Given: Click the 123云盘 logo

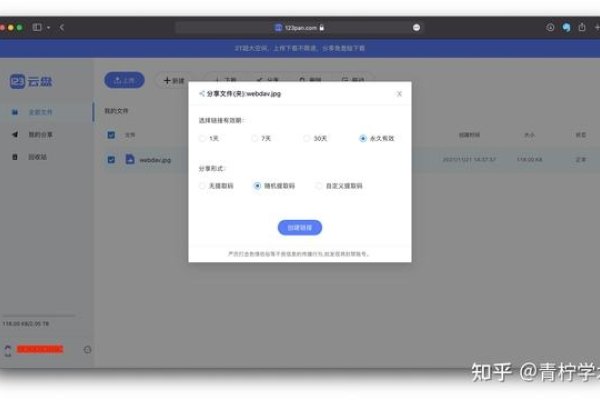Looking at the screenshot, I should pos(31,81).
